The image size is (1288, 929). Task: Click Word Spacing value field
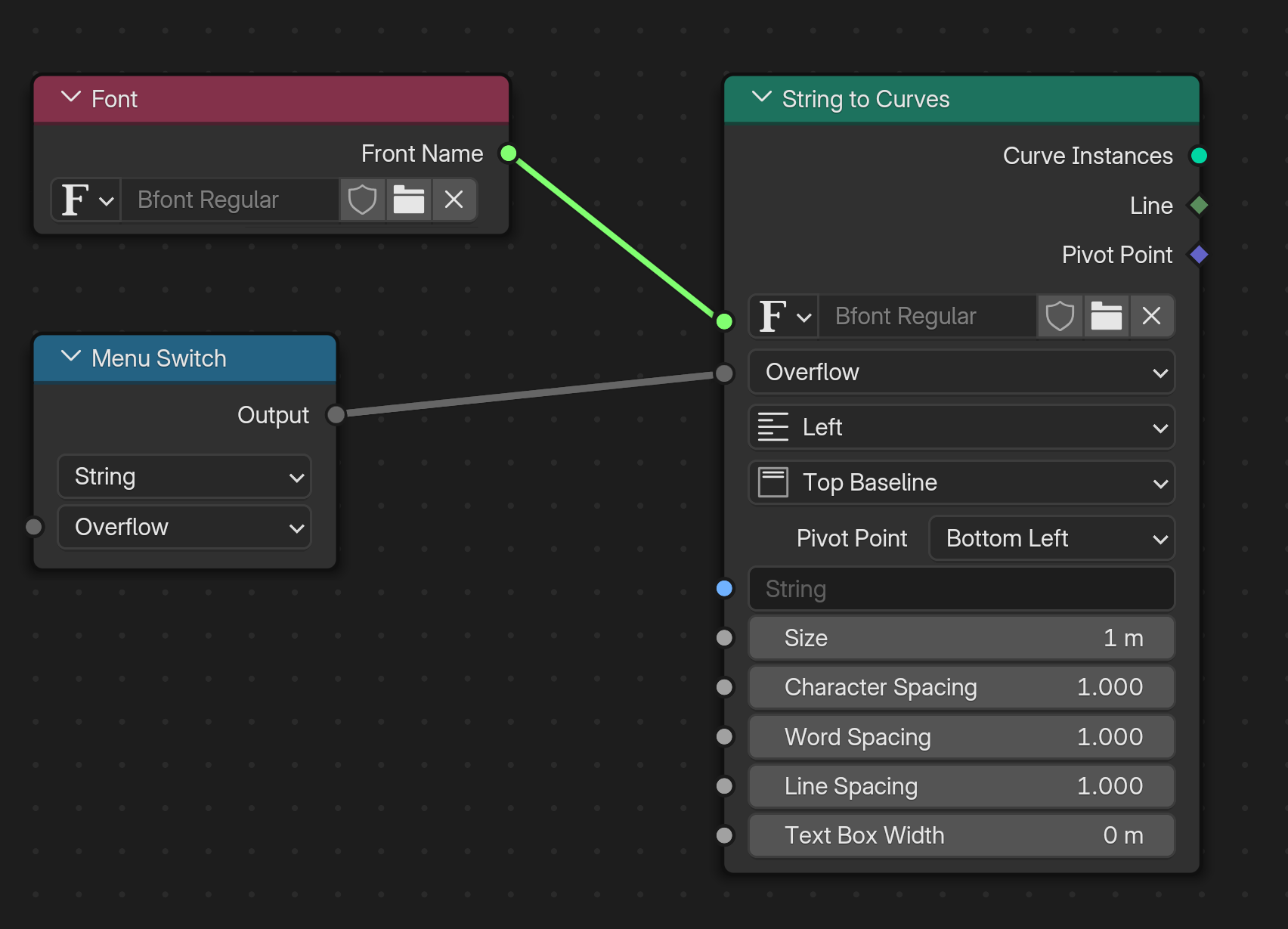coord(961,737)
